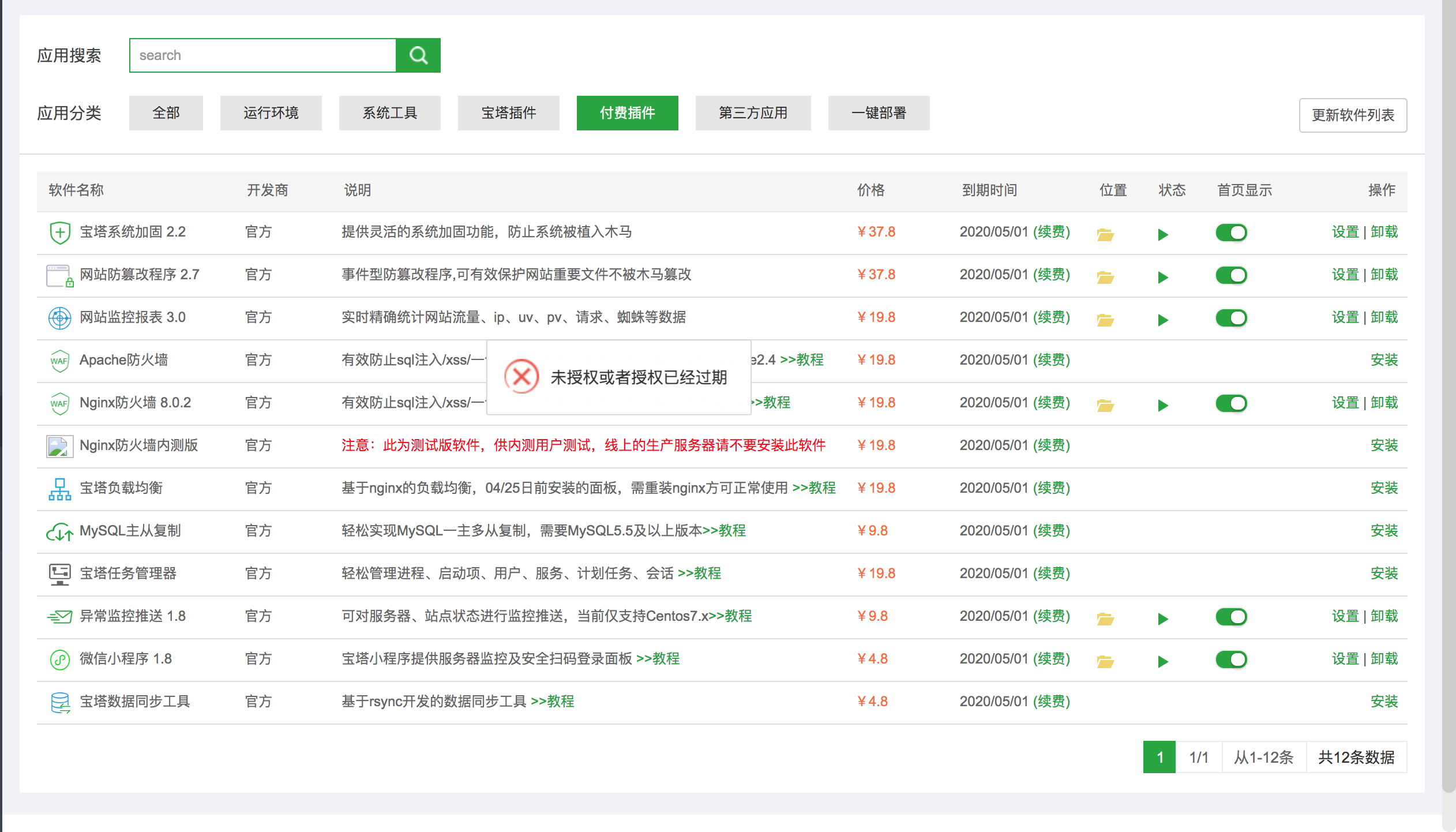
Task: Open folder location for Nginx防火墙 8.0.2
Action: click(x=1105, y=405)
